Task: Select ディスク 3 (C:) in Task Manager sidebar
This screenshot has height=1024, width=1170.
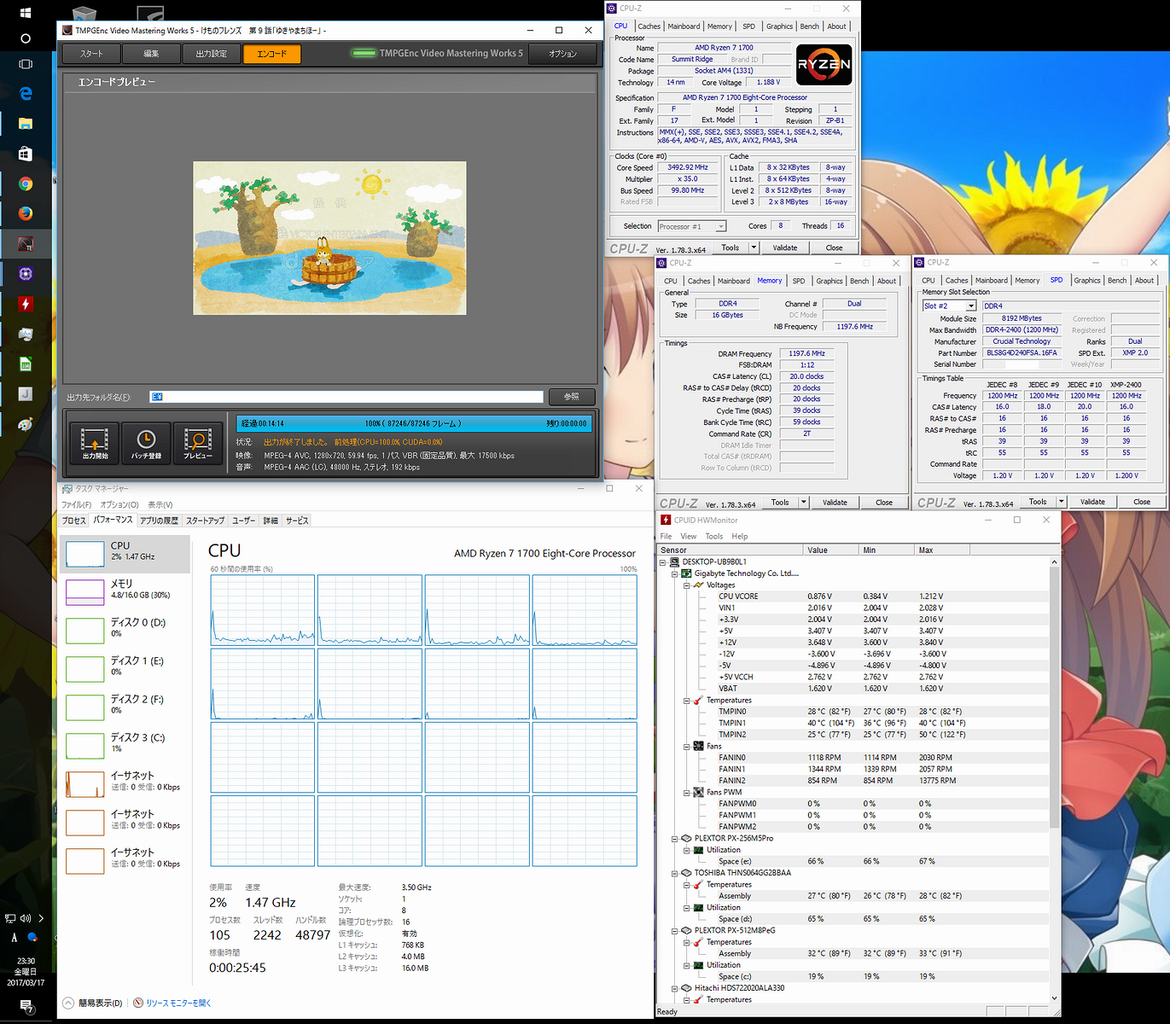Action: coord(125,745)
